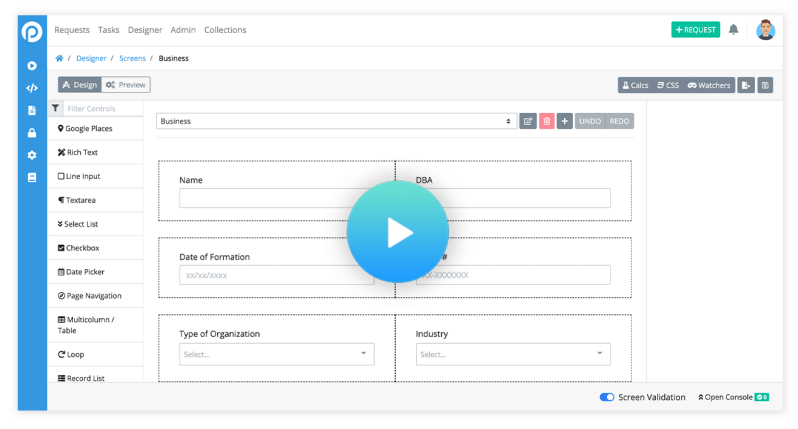
Task: Select the Multicolumn / Table control
Action: point(95,325)
